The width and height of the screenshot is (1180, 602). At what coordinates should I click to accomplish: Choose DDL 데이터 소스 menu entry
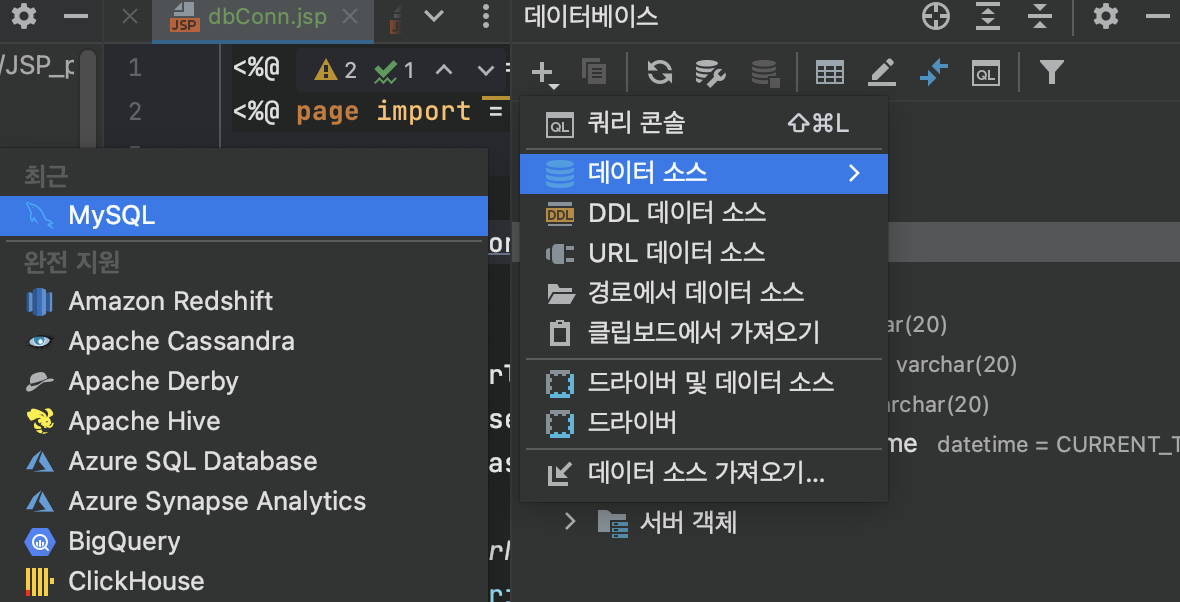point(704,213)
